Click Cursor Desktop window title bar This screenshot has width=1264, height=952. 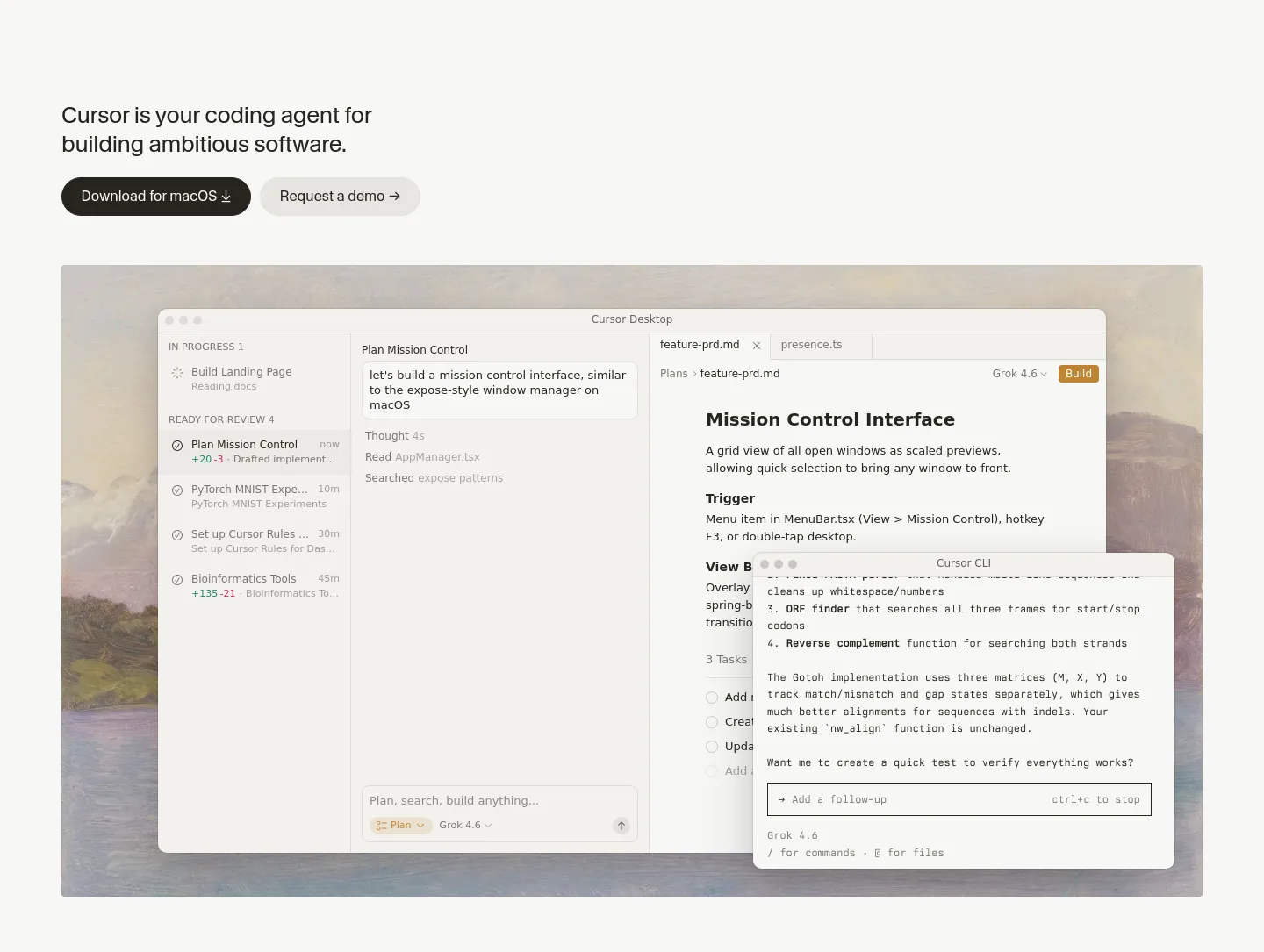[632, 319]
